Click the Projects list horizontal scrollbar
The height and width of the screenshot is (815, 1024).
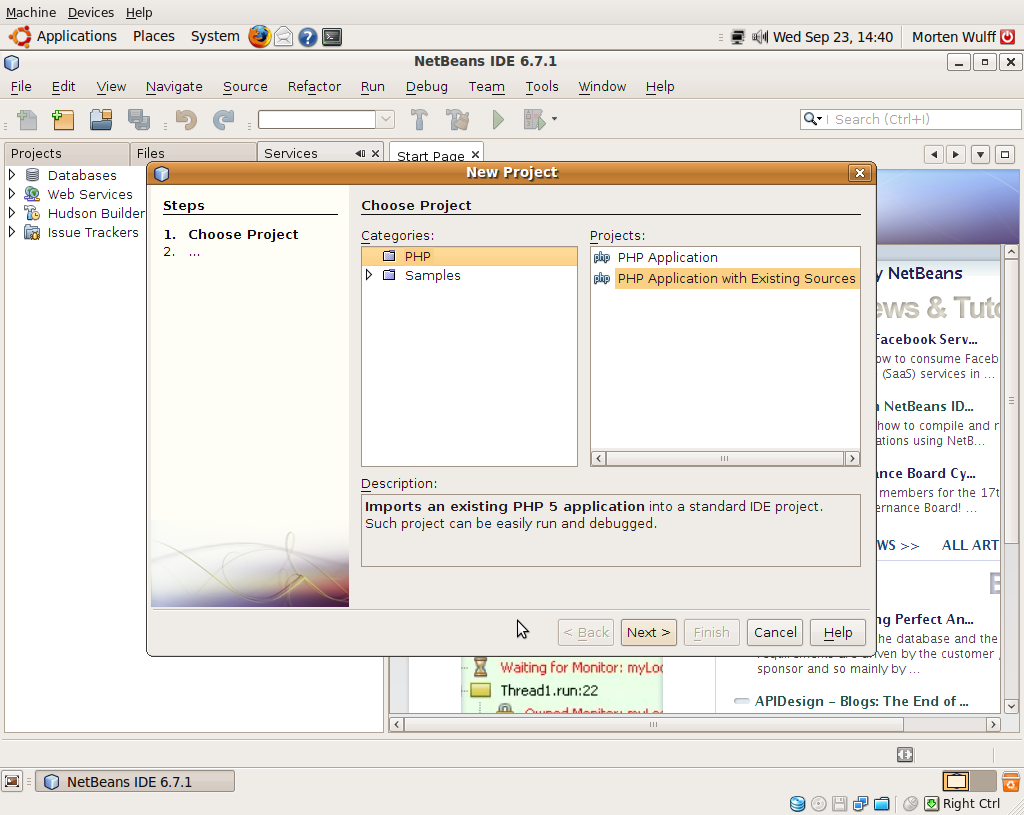coord(725,458)
